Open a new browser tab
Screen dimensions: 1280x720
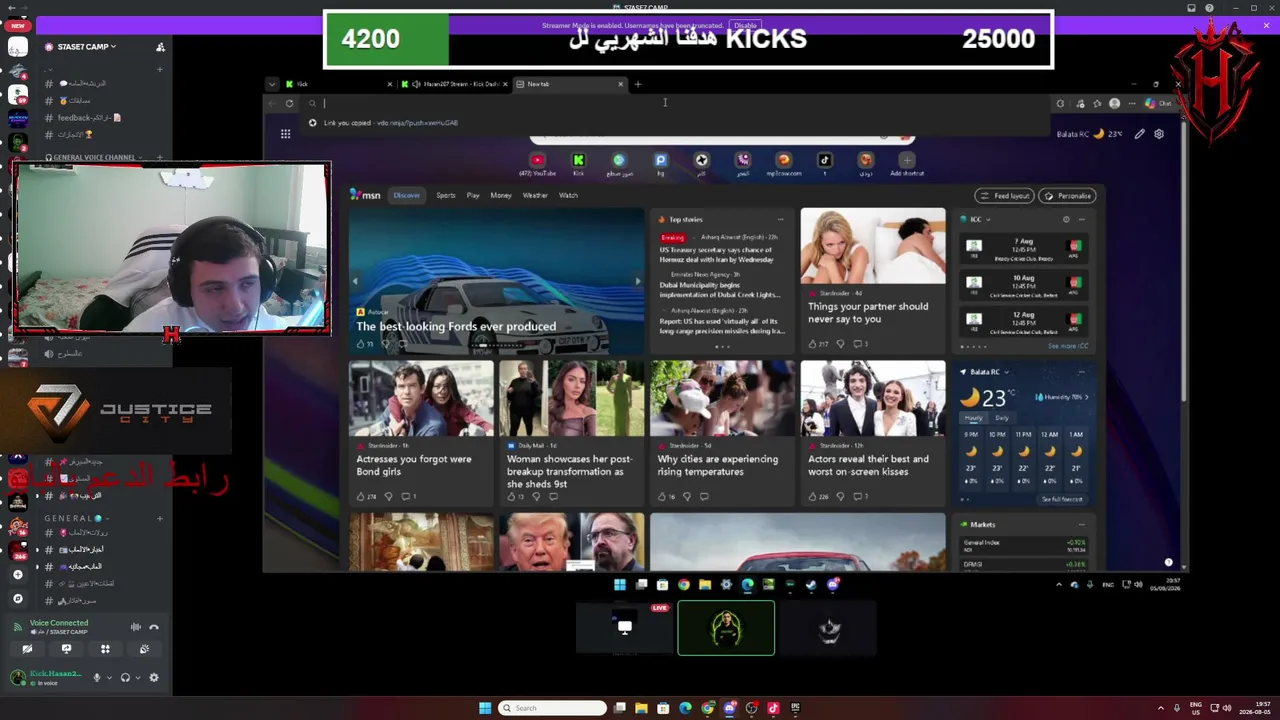[638, 84]
